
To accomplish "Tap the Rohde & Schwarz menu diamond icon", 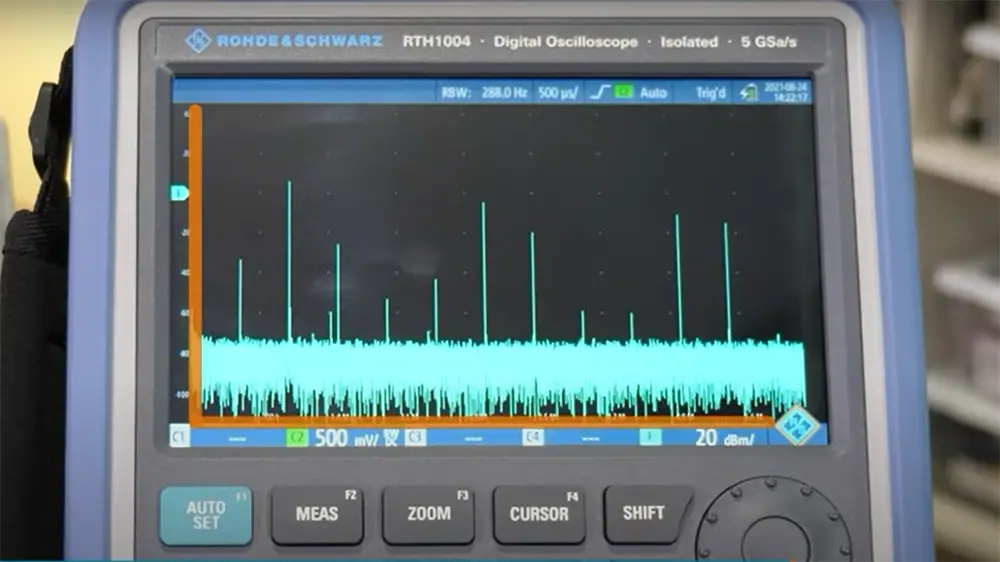I will tap(796, 425).
